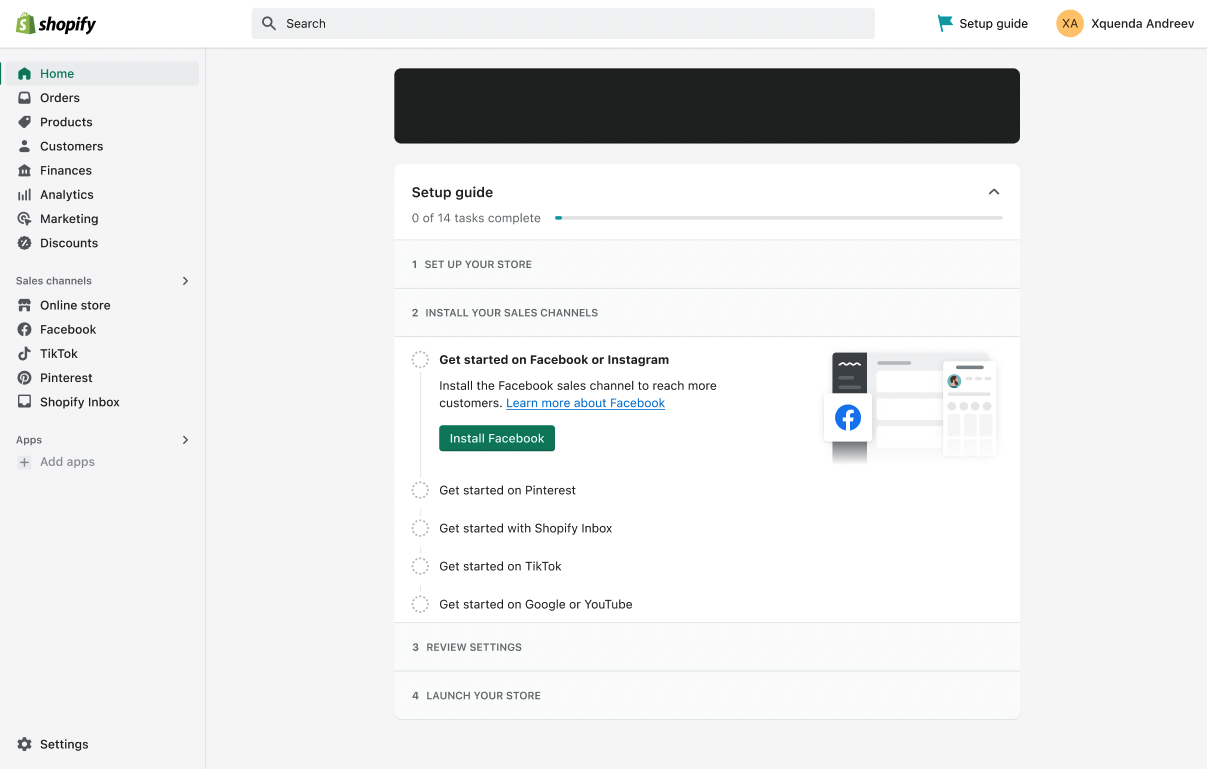Screen dimensions: 1207x769
Task: Click the setup tasks progress bar
Action: click(x=779, y=218)
